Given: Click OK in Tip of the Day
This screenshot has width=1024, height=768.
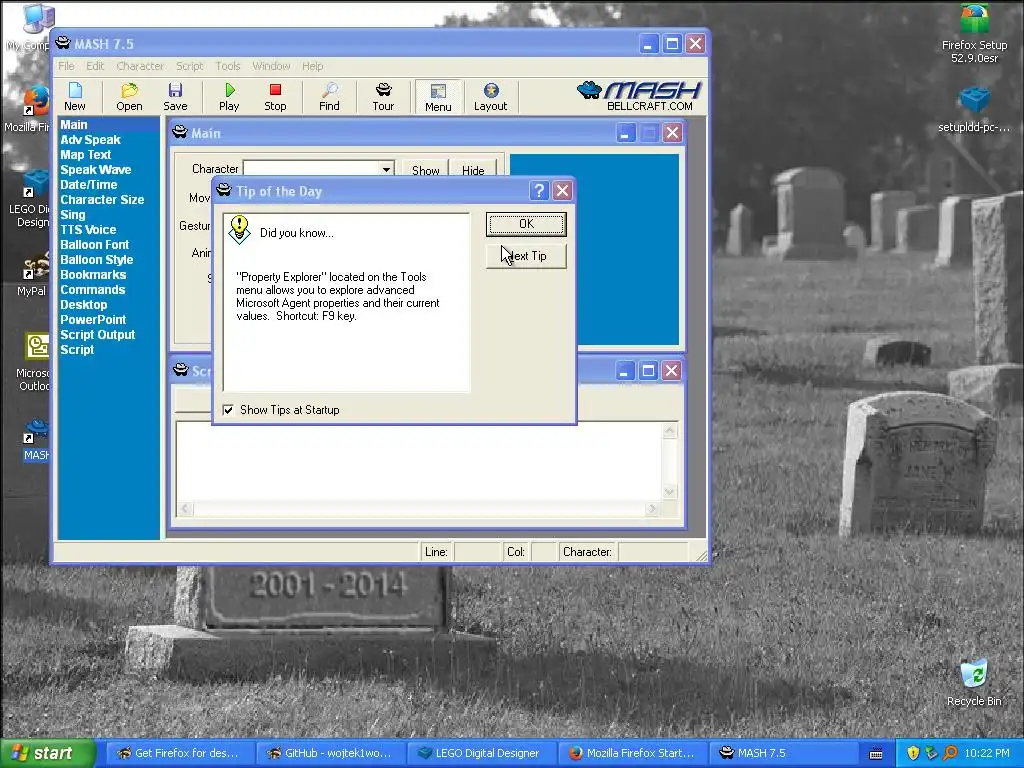Looking at the screenshot, I should [526, 224].
